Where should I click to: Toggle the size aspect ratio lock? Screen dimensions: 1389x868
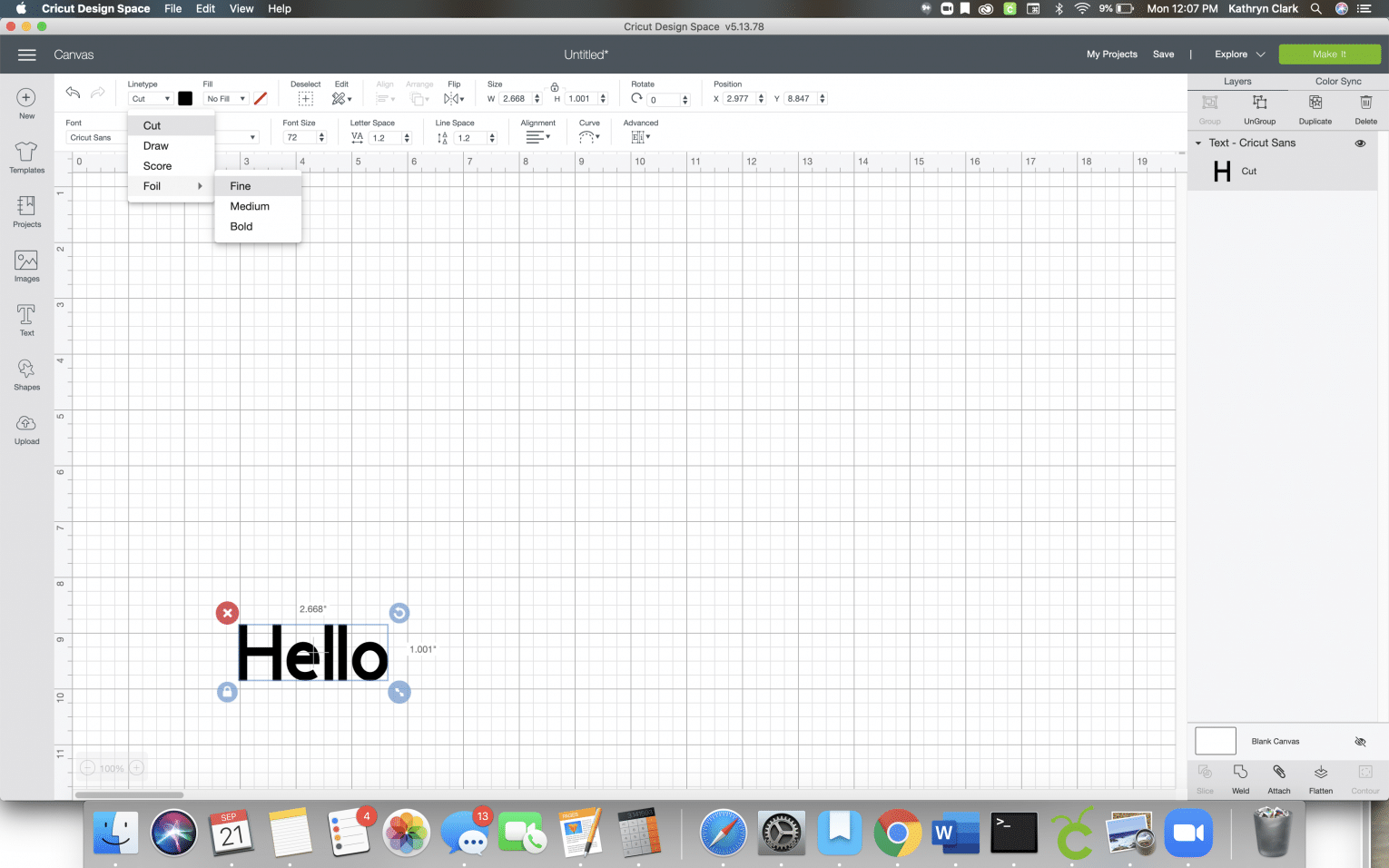tap(555, 87)
